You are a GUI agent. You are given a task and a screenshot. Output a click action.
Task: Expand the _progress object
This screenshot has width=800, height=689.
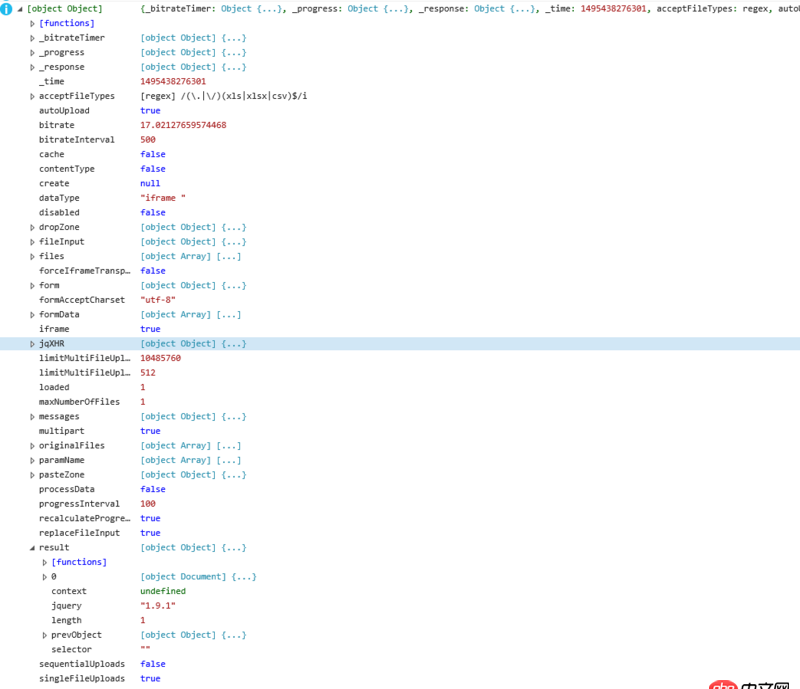pos(33,52)
